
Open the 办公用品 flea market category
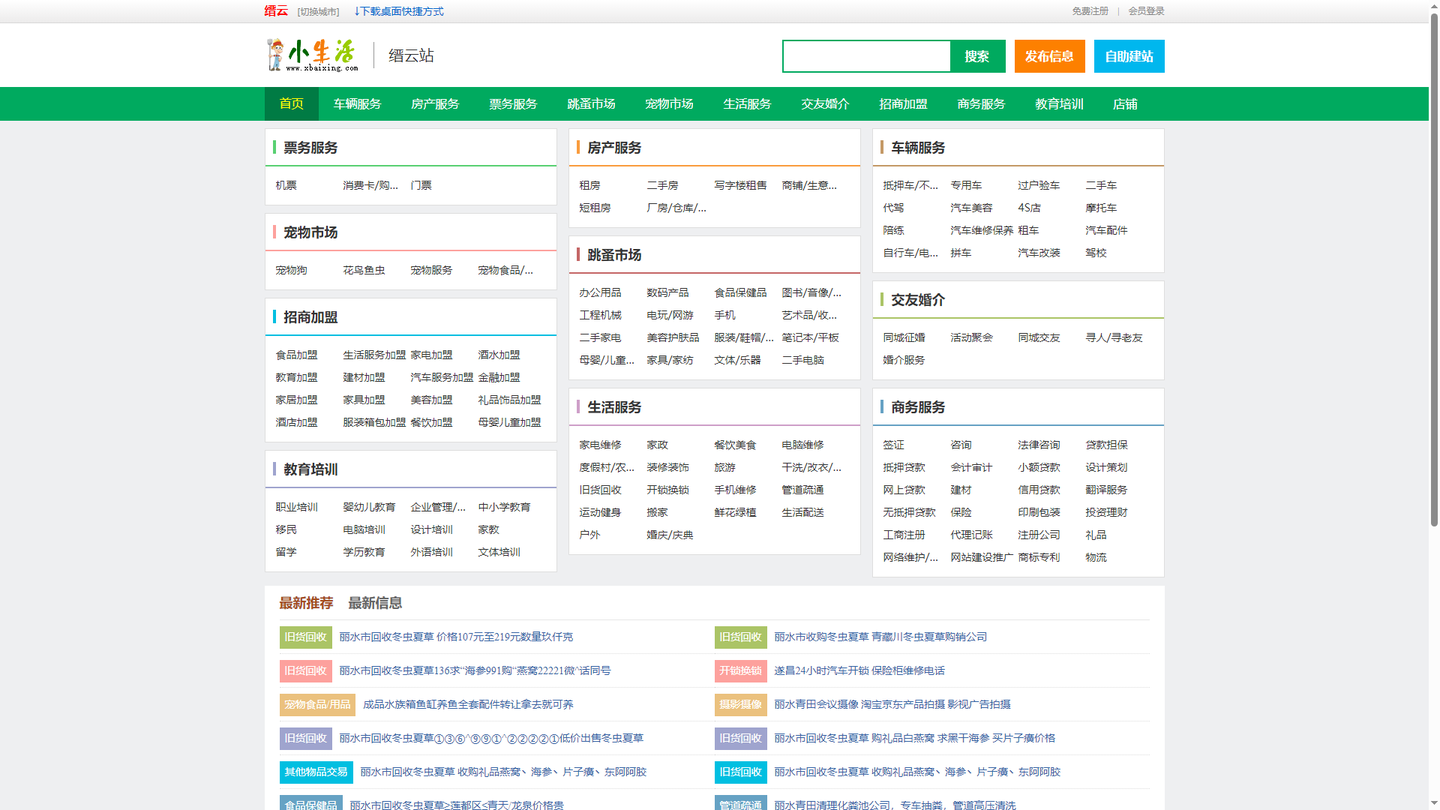(x=600, y=292)
